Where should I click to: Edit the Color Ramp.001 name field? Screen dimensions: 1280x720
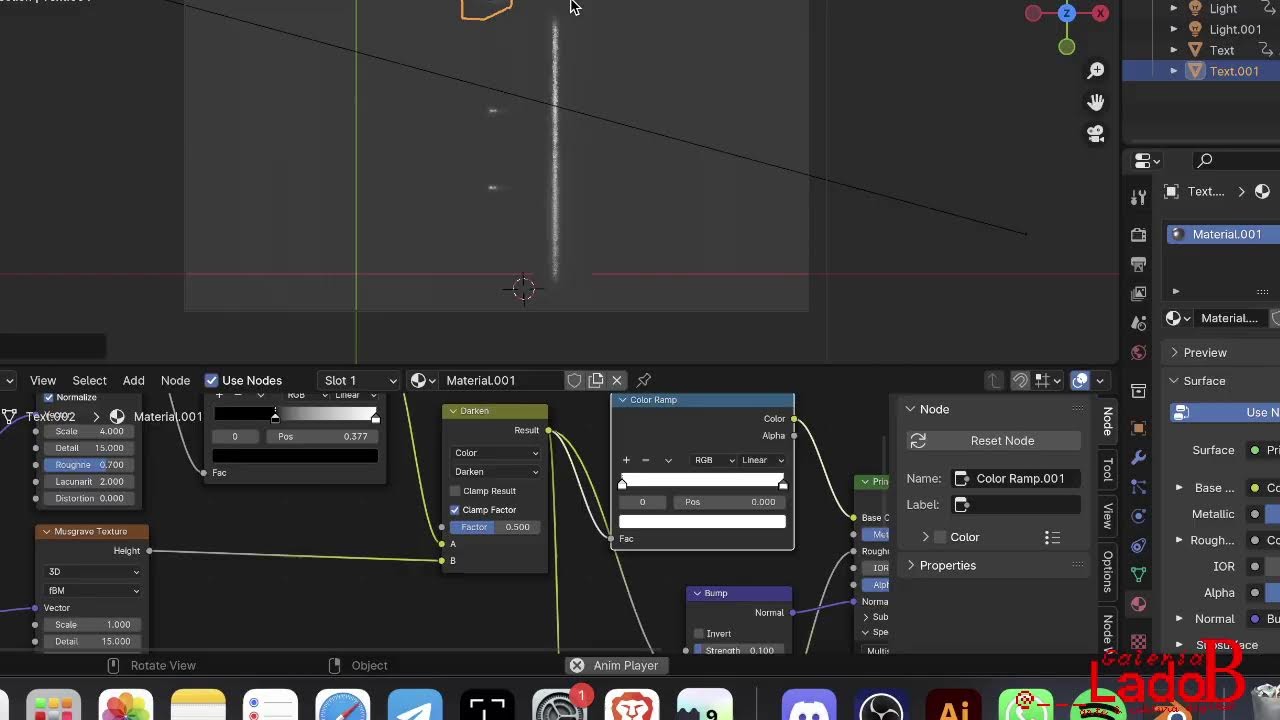pos(1016,479)
